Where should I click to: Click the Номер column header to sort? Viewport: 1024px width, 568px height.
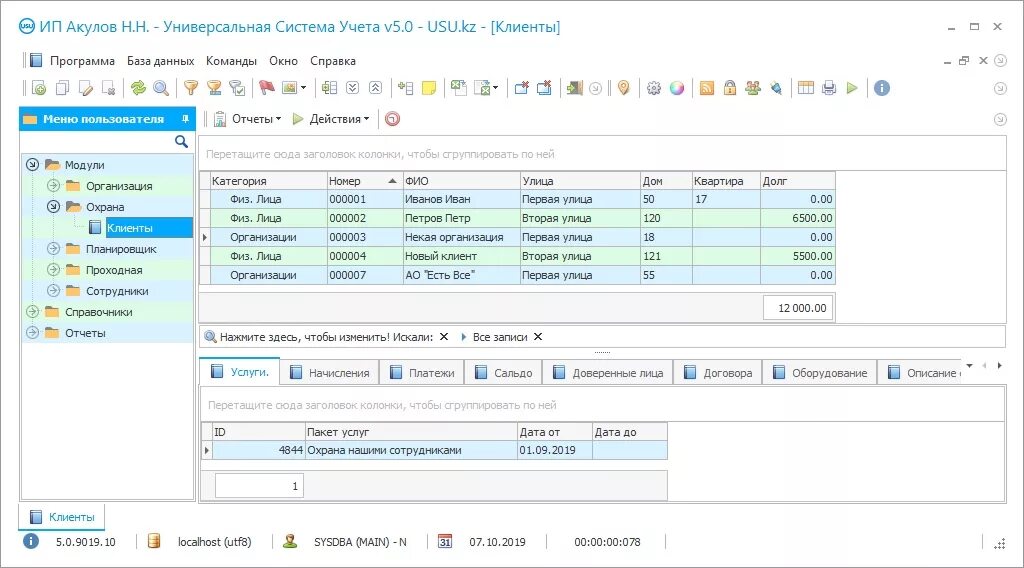tap(364, 181)
